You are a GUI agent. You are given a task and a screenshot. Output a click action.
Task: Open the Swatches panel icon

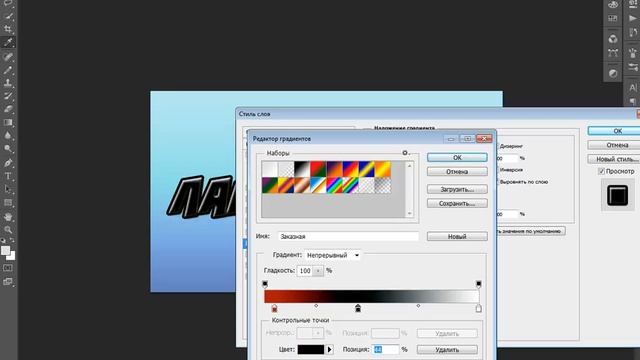click(x=613, y=18)
